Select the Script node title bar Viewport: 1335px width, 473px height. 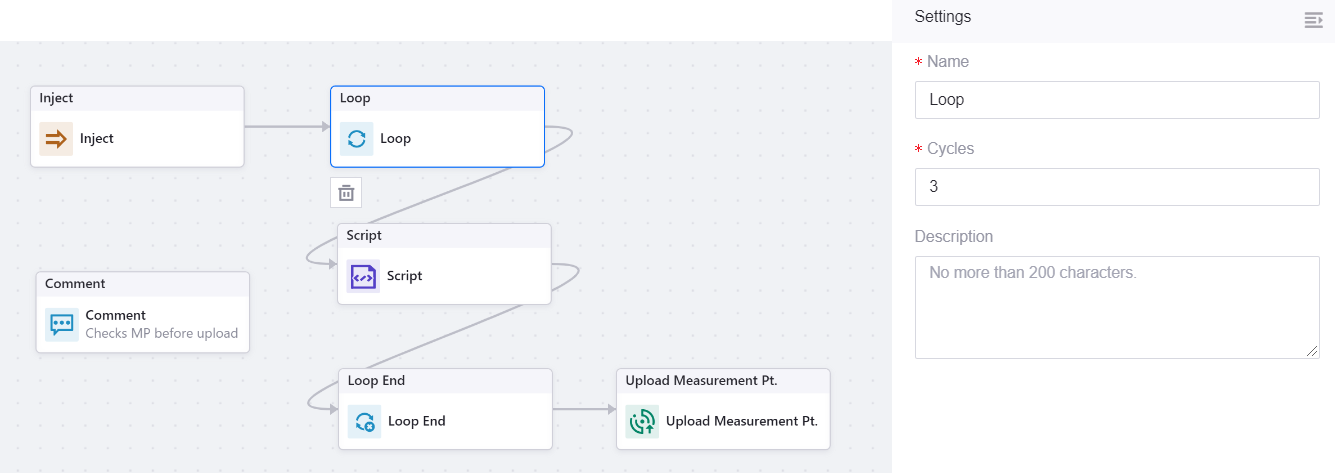(444, 236)
